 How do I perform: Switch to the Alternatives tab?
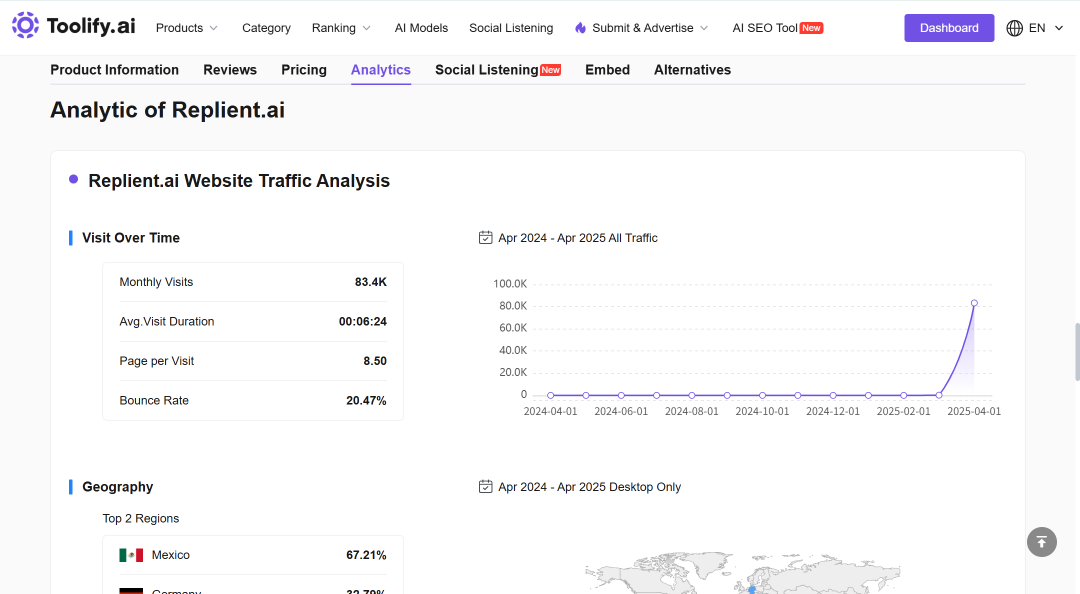point(692,70)
